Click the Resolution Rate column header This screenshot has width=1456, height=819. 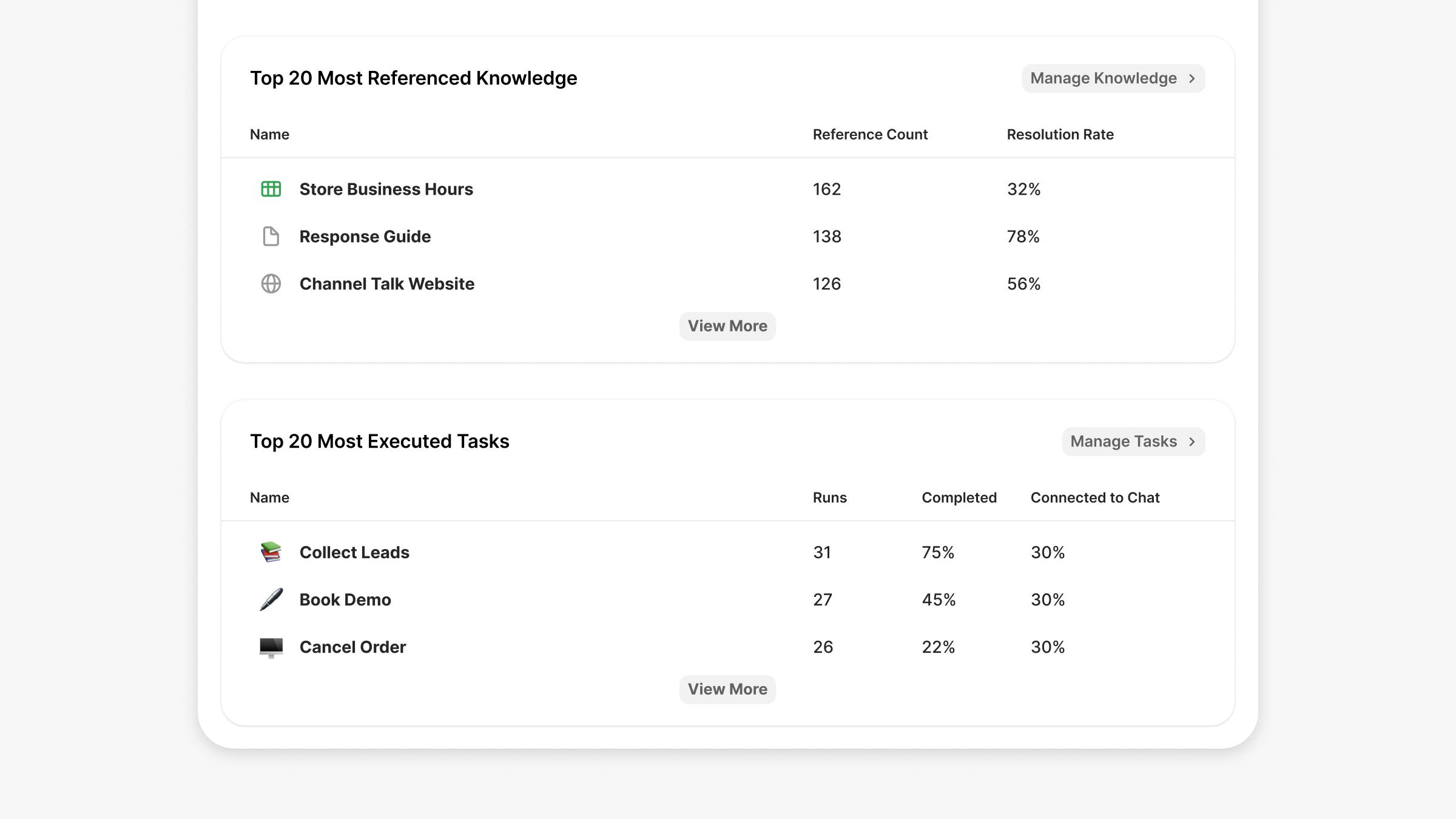[x=1060, y=135]
